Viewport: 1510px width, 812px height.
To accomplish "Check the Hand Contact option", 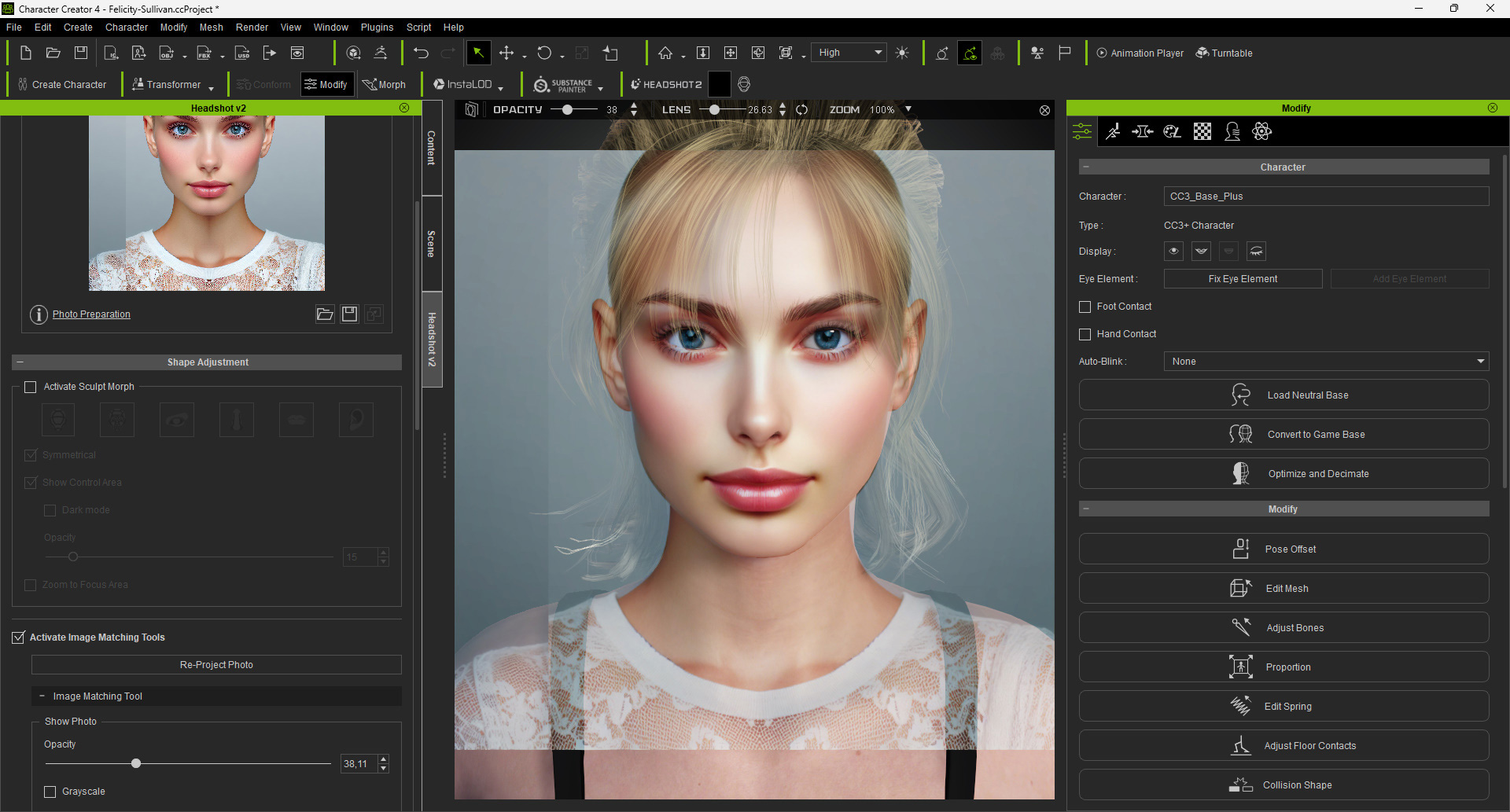I will click(x=1085, y=334).
